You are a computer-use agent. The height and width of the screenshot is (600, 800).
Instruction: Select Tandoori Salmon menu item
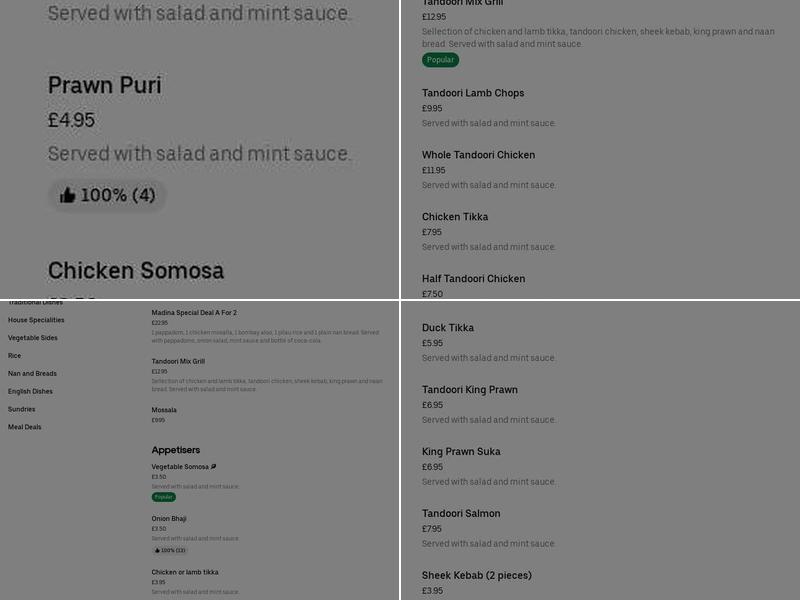point(461,514)
